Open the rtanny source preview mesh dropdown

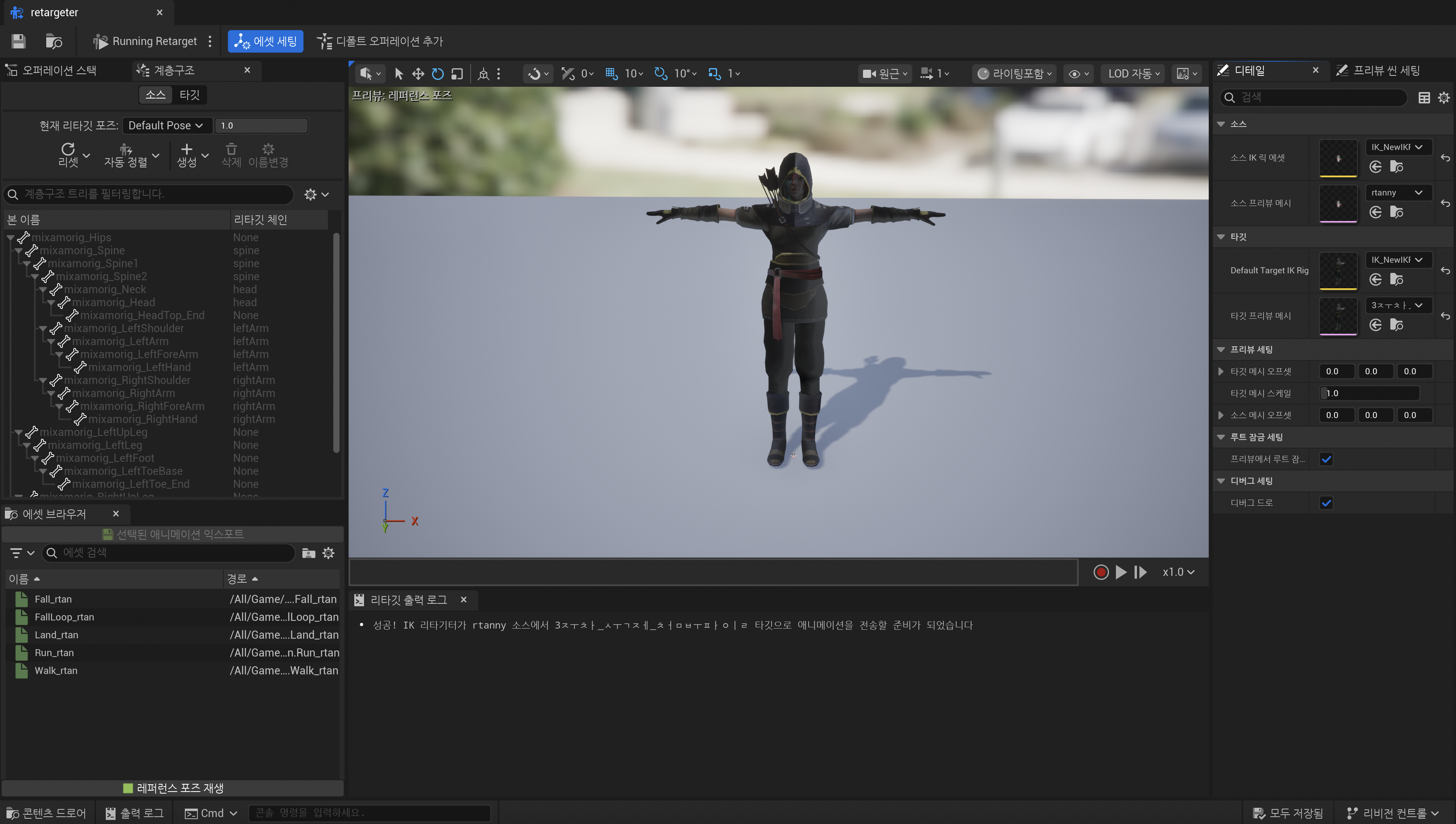pyautogui.click(x=1398, y=193)
